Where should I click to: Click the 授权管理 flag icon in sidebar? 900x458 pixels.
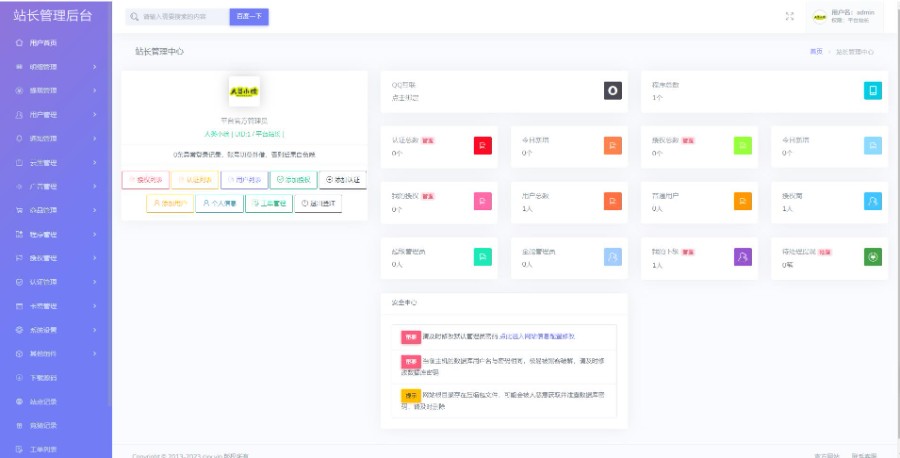point(19,258)
